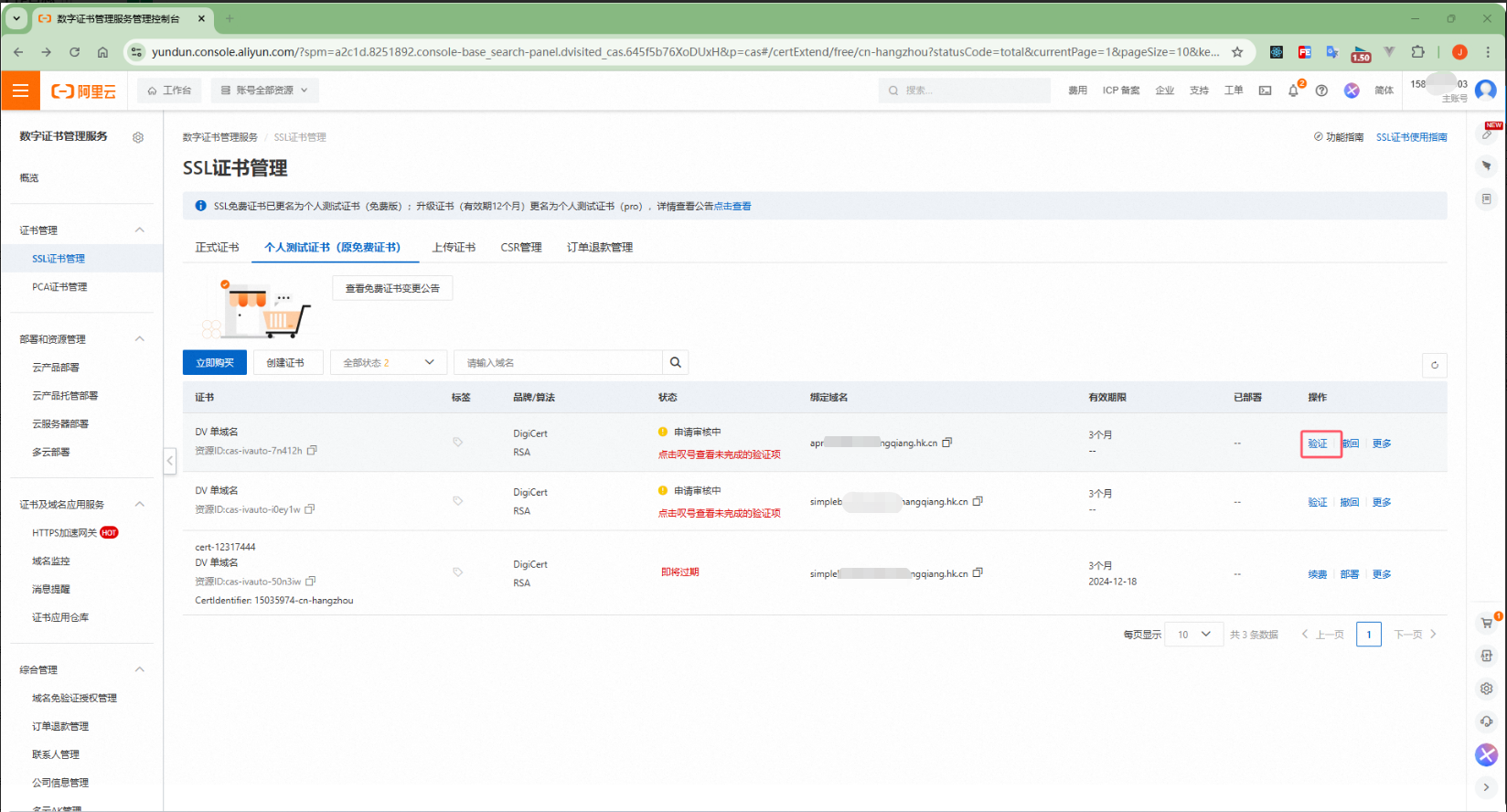The height and width of the screenshot is (812, 1507).
Task: Open the right sidebar settings gear
Action: point(1487,689)
